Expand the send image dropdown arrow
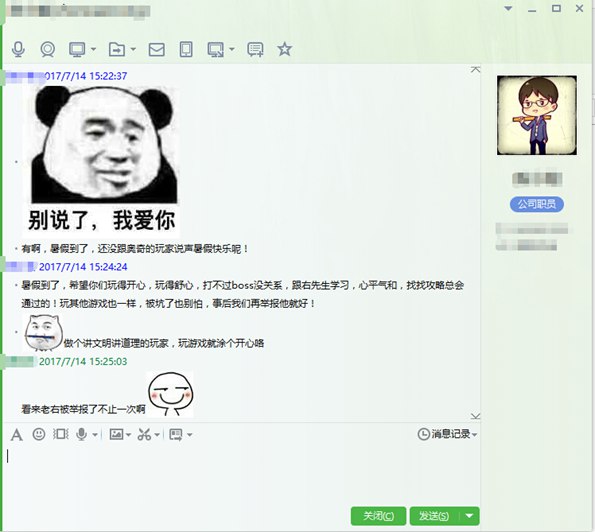The height and width of the screenshot is (532, 595). 128,435
